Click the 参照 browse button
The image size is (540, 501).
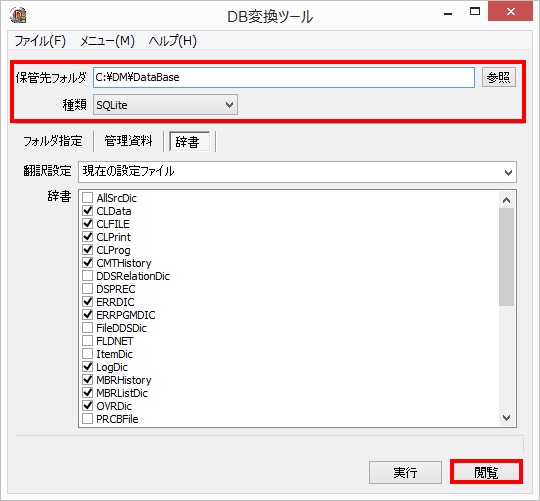pyautogui.click(x=498, y=77)
